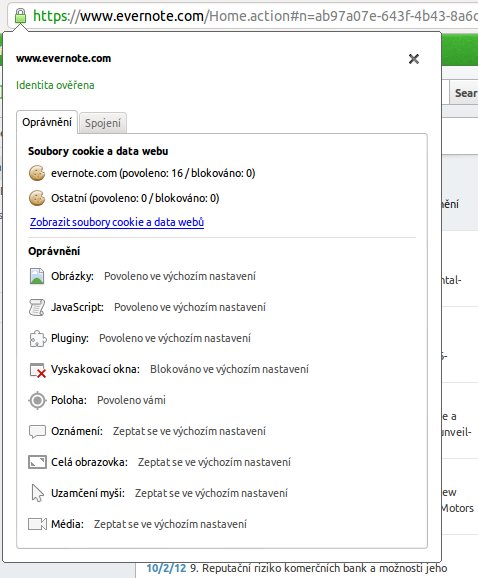
Task: Open Uzamčení myši permission dropdown
Action: pos(211,493)
